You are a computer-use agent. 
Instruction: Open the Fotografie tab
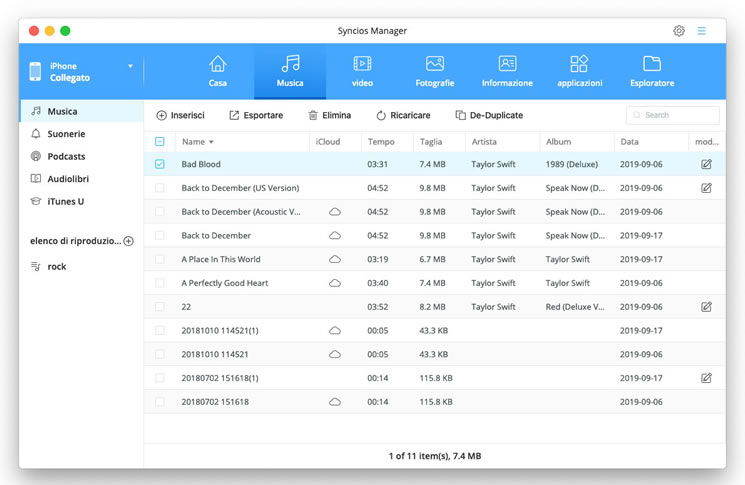point(435,72)
